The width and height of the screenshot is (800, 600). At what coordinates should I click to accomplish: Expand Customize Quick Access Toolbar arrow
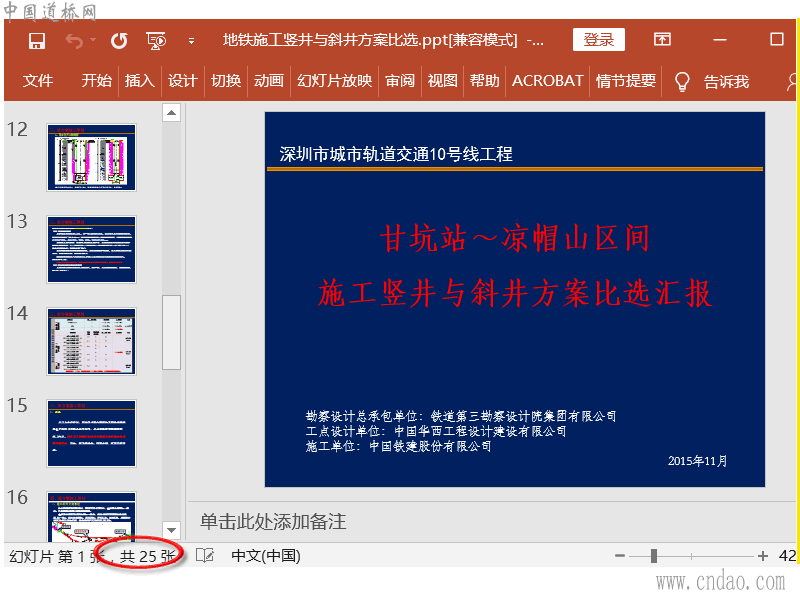191,41
